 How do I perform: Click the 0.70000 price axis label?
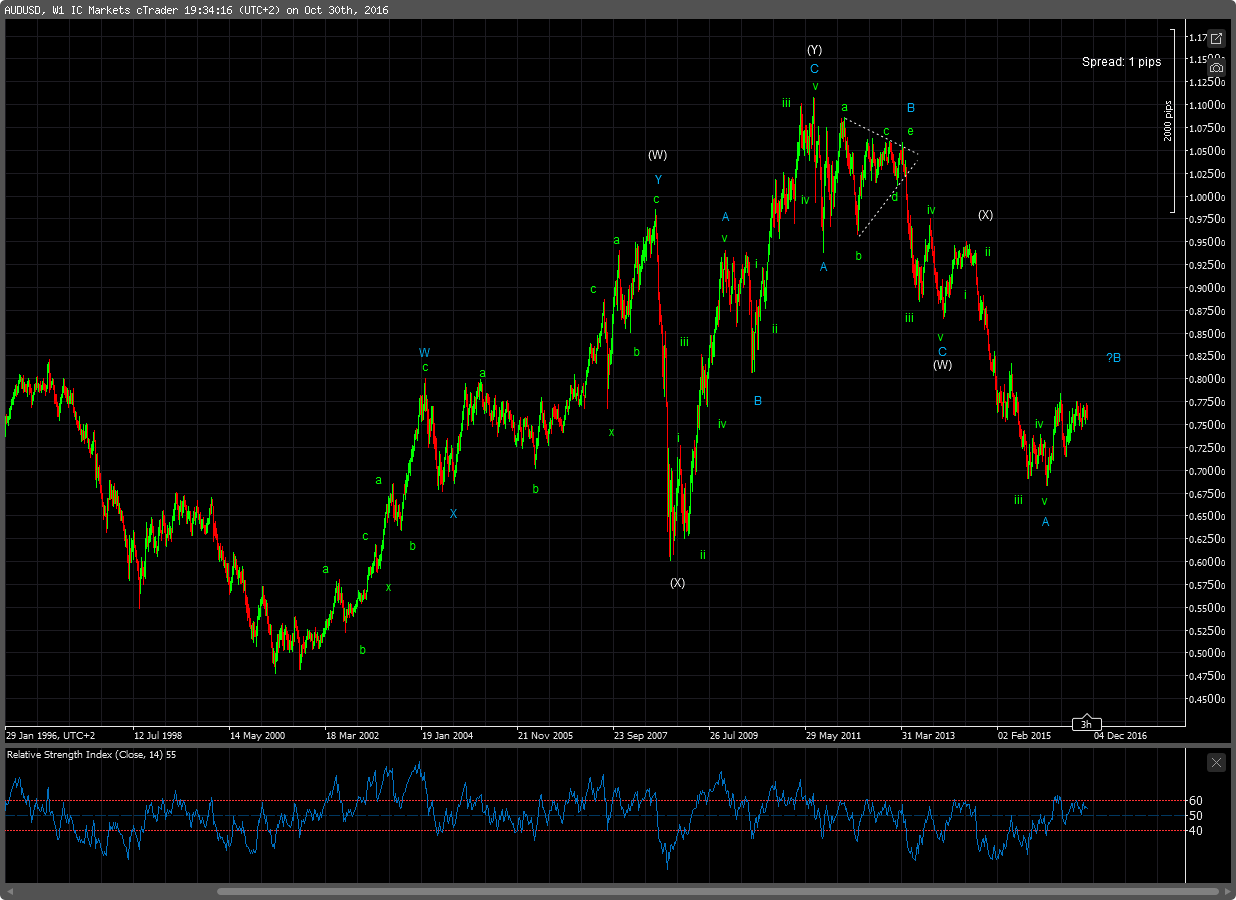point(1207,471)
